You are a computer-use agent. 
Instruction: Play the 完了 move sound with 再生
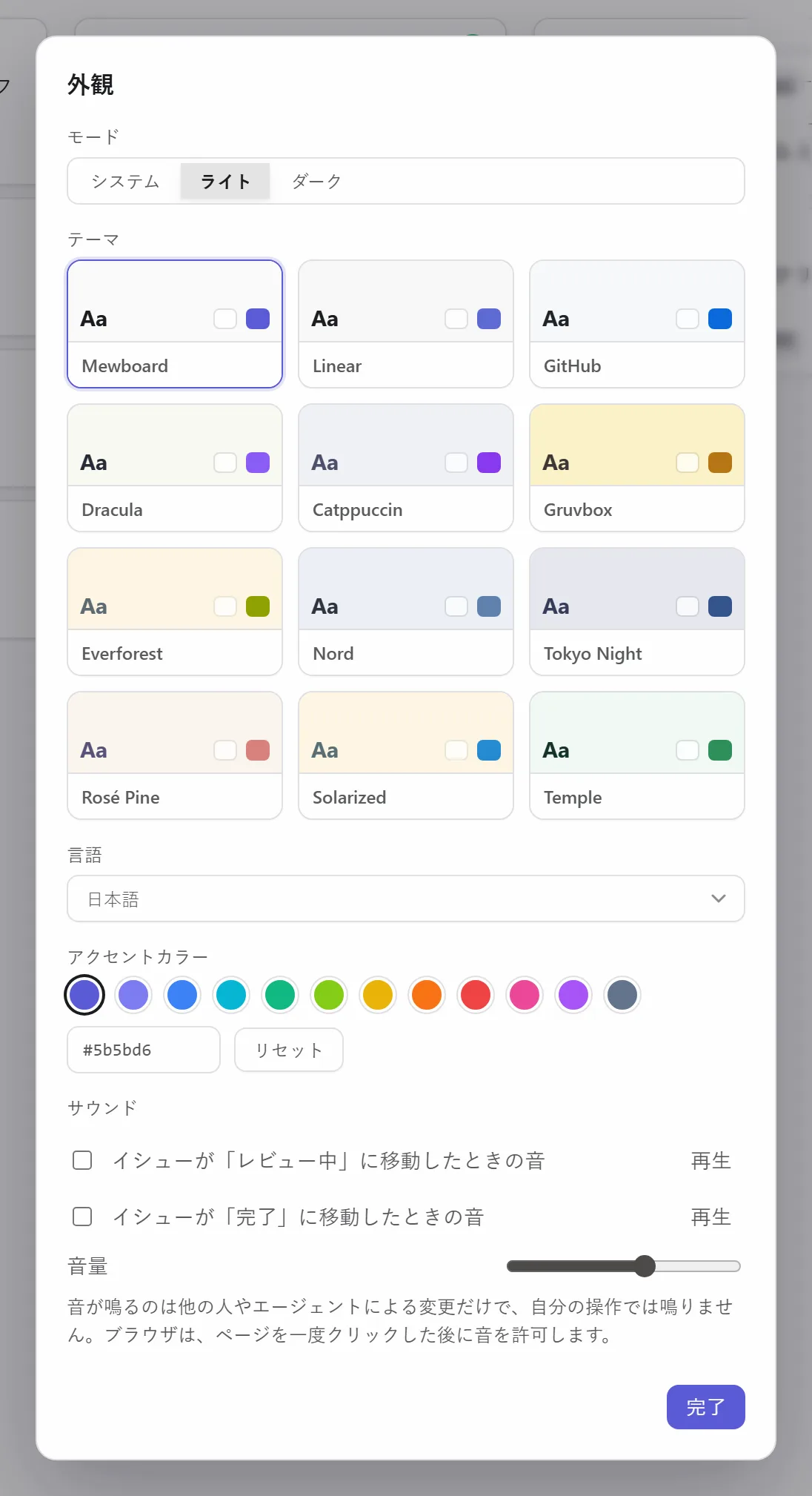(710, 1217)
